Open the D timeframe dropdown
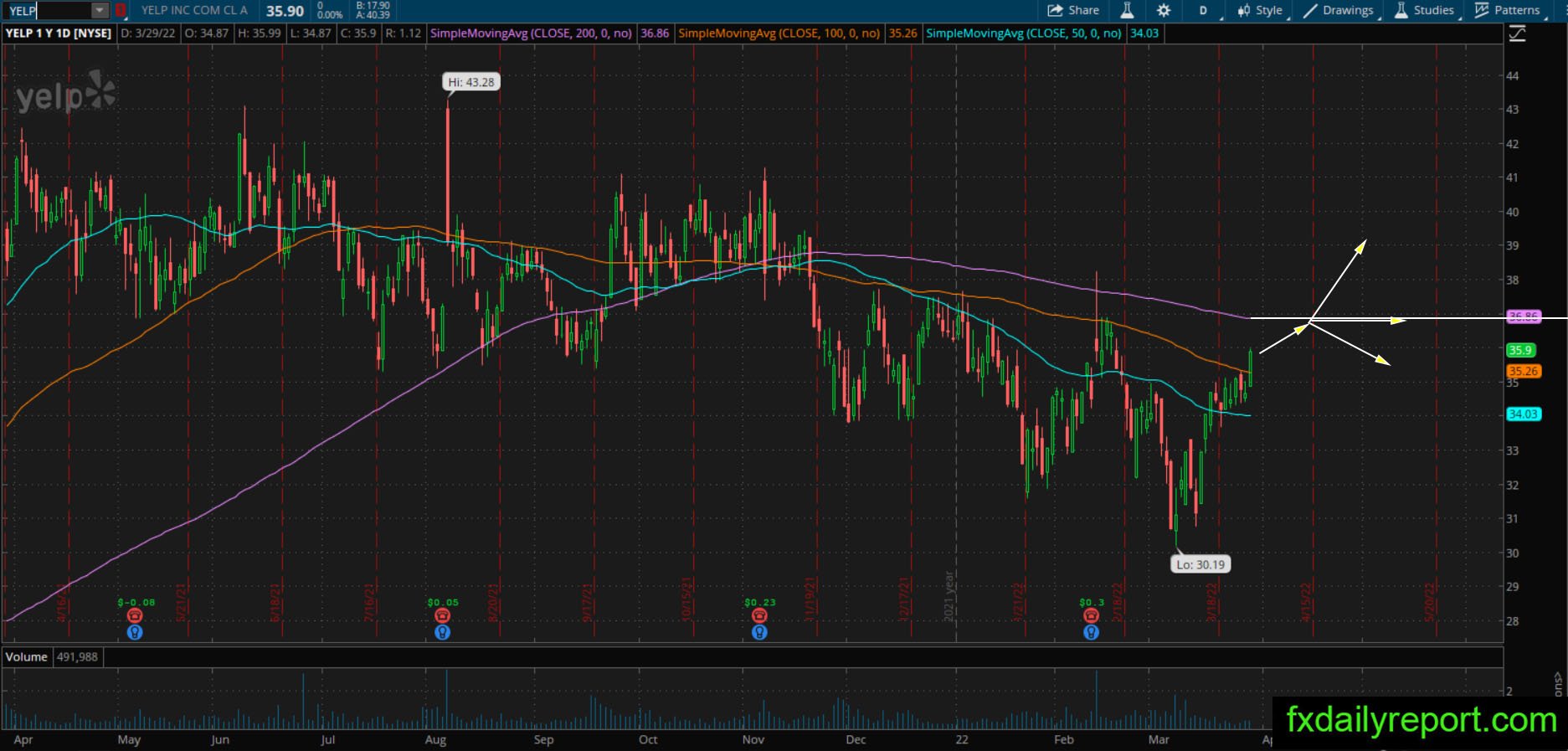Screen dimensions: 1568x751 tap(1205, 10)
